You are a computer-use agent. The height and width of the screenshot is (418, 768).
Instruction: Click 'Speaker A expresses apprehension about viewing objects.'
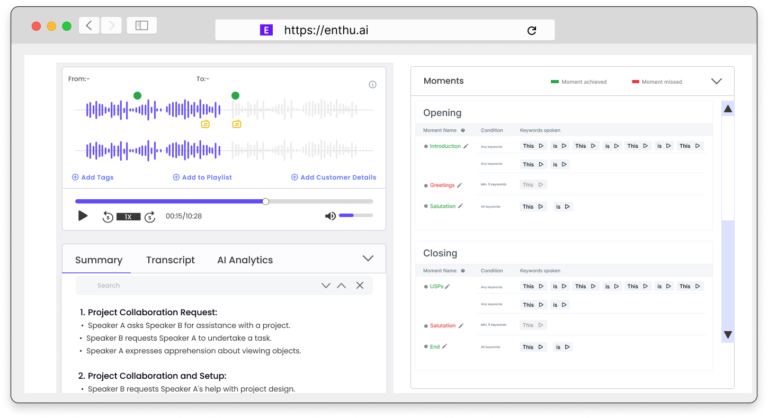pyautogui.click(x=193, y=351)
